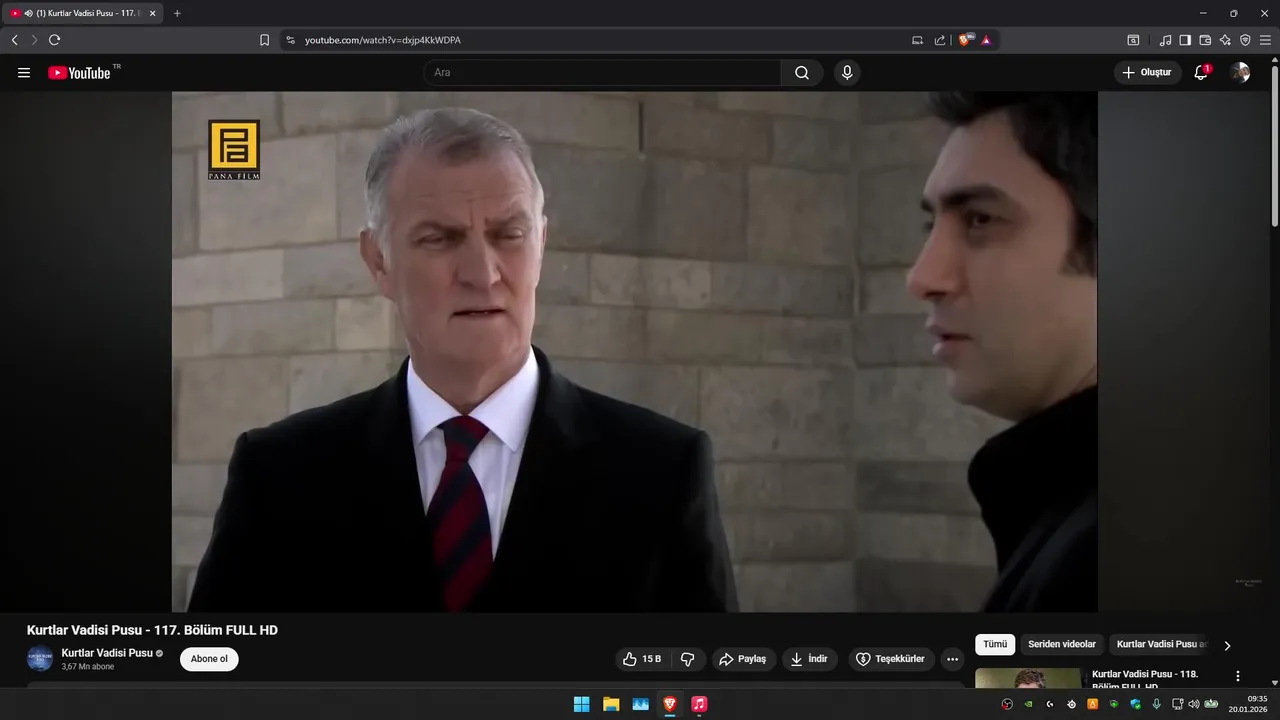Go to YouTube home via the logo

(79, 73)
